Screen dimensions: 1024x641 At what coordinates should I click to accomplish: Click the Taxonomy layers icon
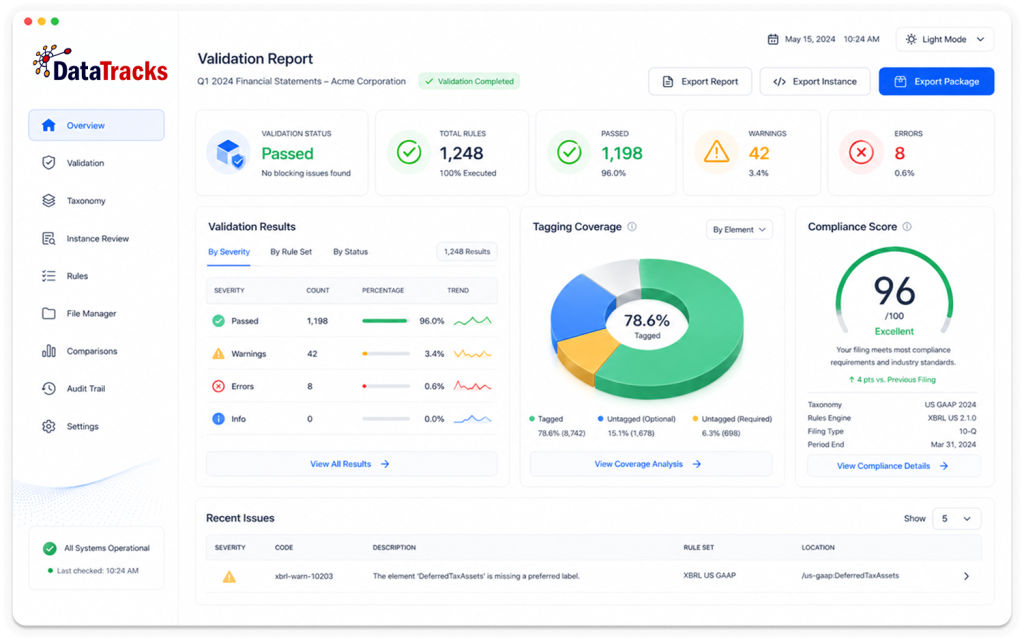pos(48,200)
